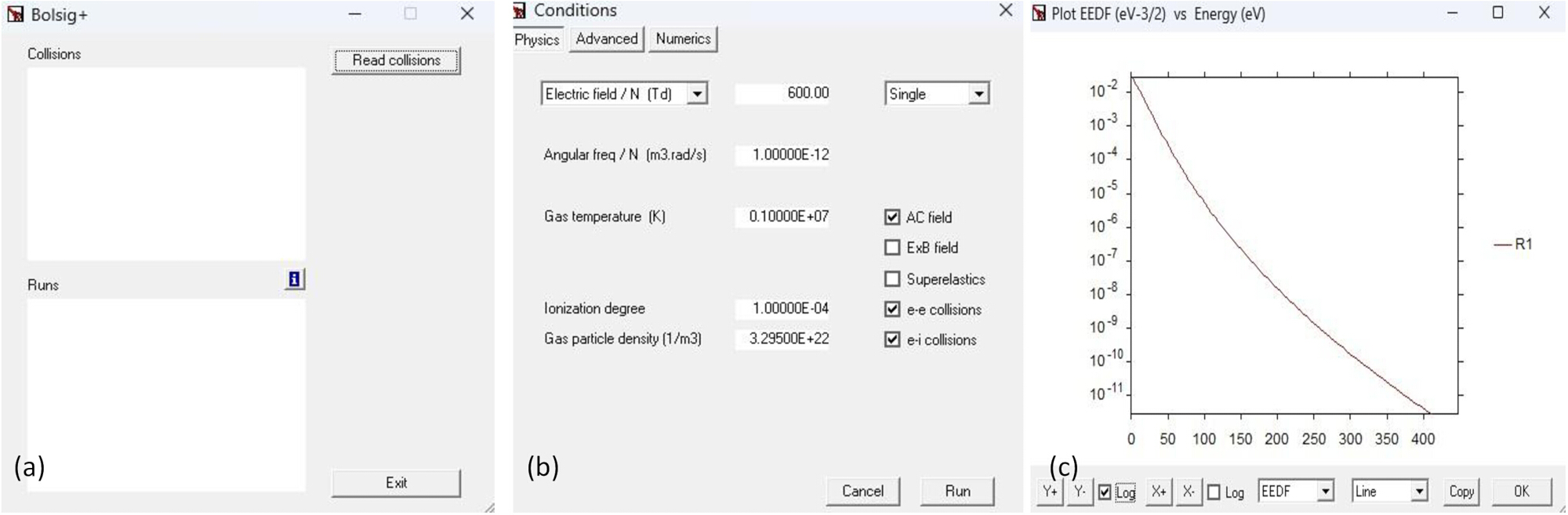The width and height of the screenshot is (1568, 515).
Task: Enable the Superelastics checkbox
Action: [x=892, y=279]
